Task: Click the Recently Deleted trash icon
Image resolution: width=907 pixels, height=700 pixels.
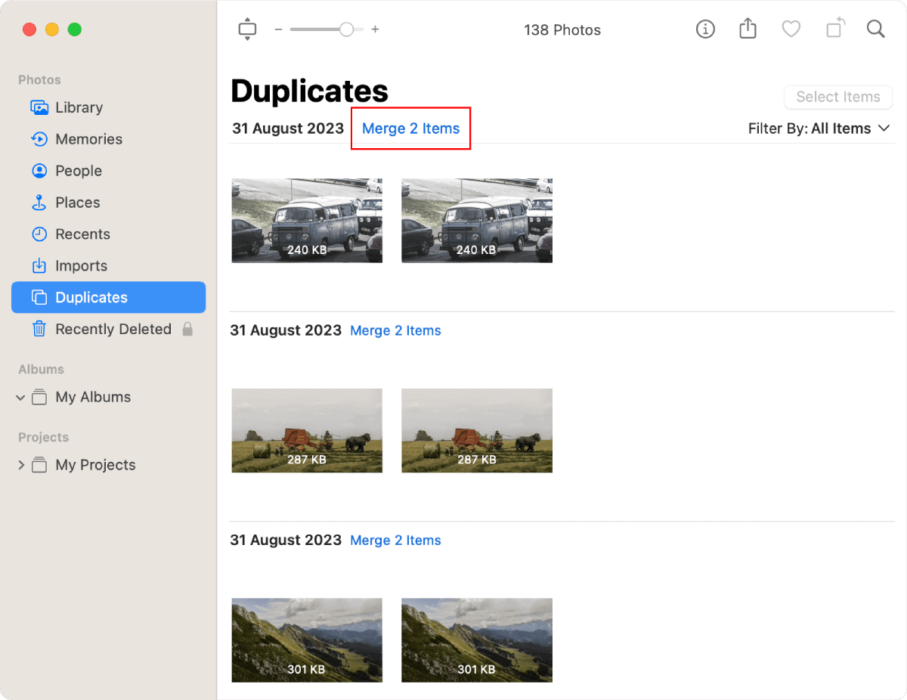Action: click(38, 329)
